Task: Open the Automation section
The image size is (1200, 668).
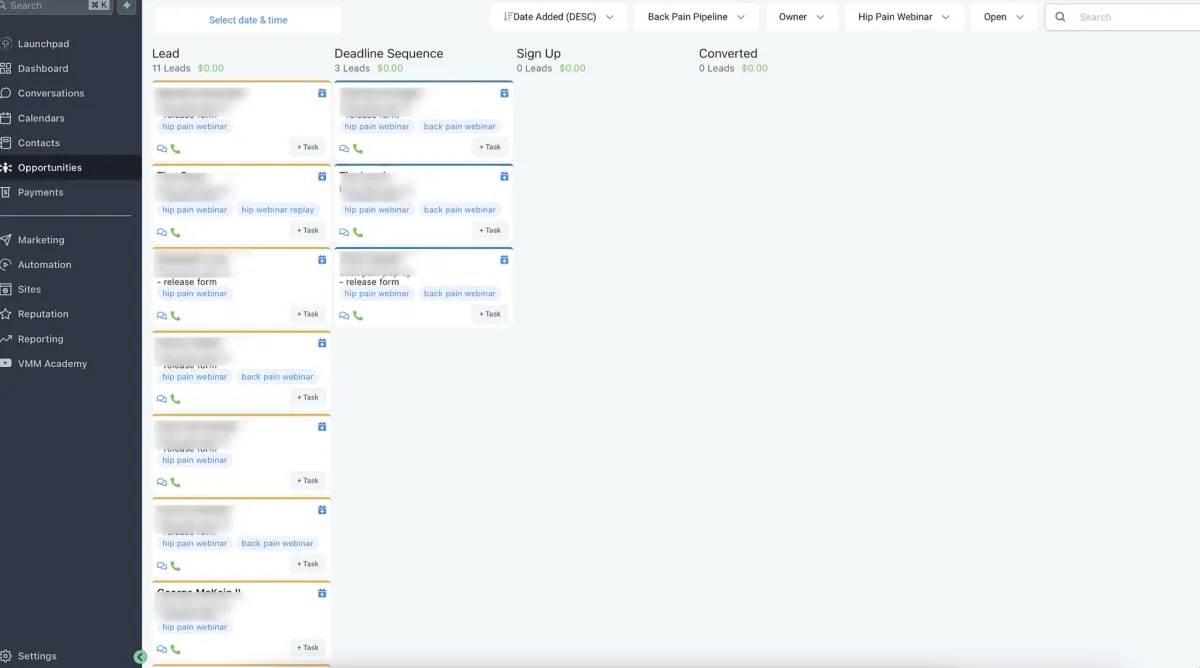Action: 45,265
